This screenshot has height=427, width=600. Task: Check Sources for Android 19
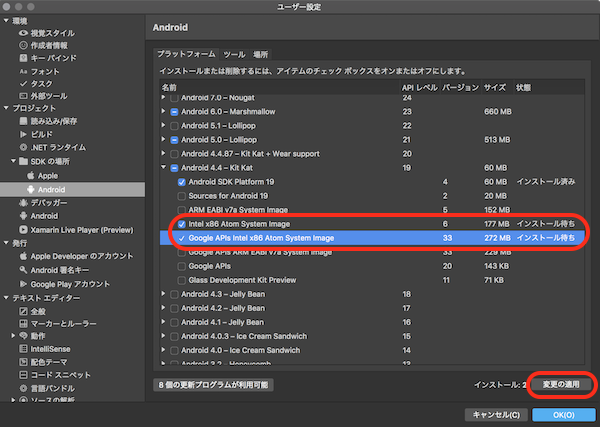[x=182, y=196]
